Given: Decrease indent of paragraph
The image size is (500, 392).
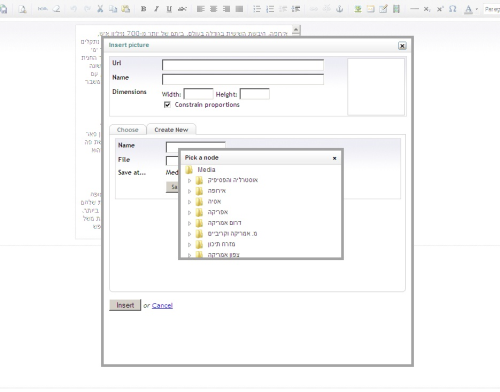Looking at the screenshot, I should click(283, 9).
